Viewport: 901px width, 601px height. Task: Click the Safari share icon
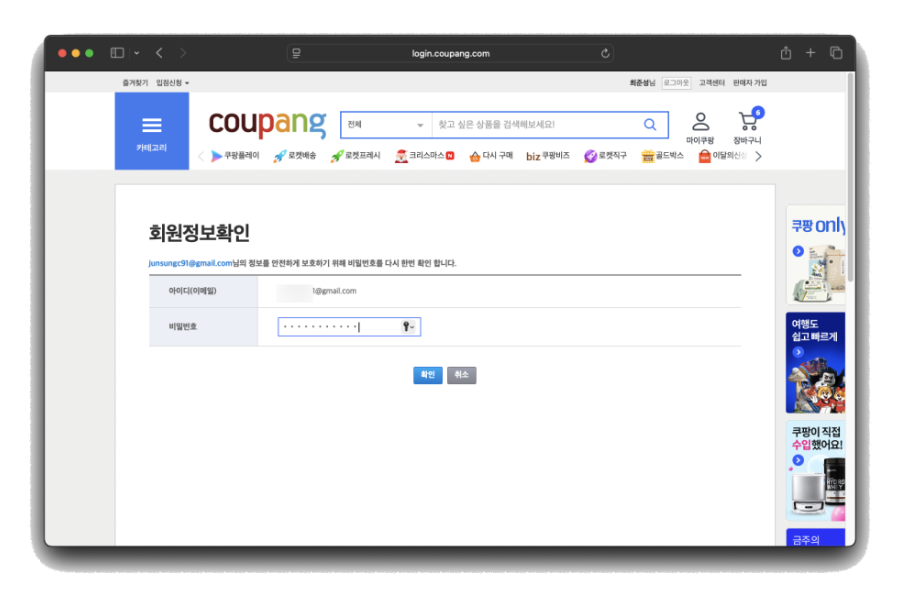pos(786,53)
